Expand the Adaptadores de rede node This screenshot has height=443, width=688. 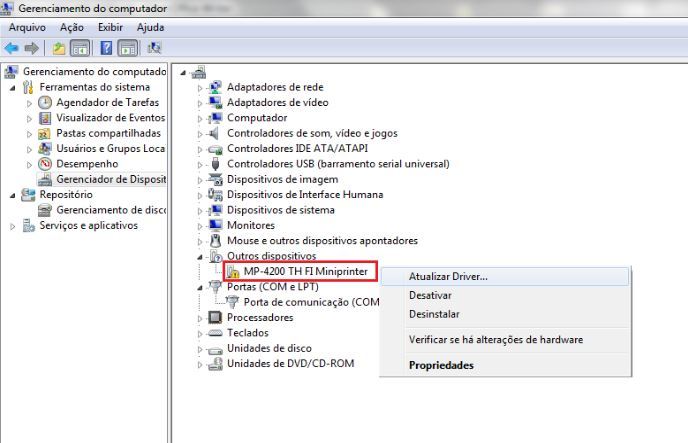(x=200, y=88)
